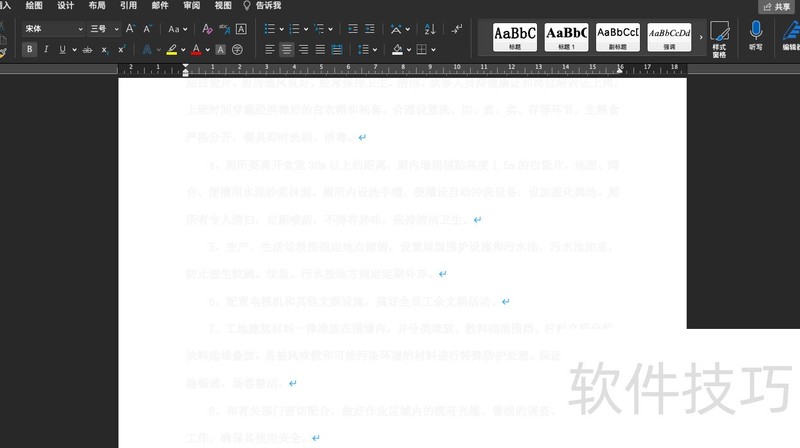Toggle Italic formatting
Viewport: 800px width, 448px height.
[46, 49]
